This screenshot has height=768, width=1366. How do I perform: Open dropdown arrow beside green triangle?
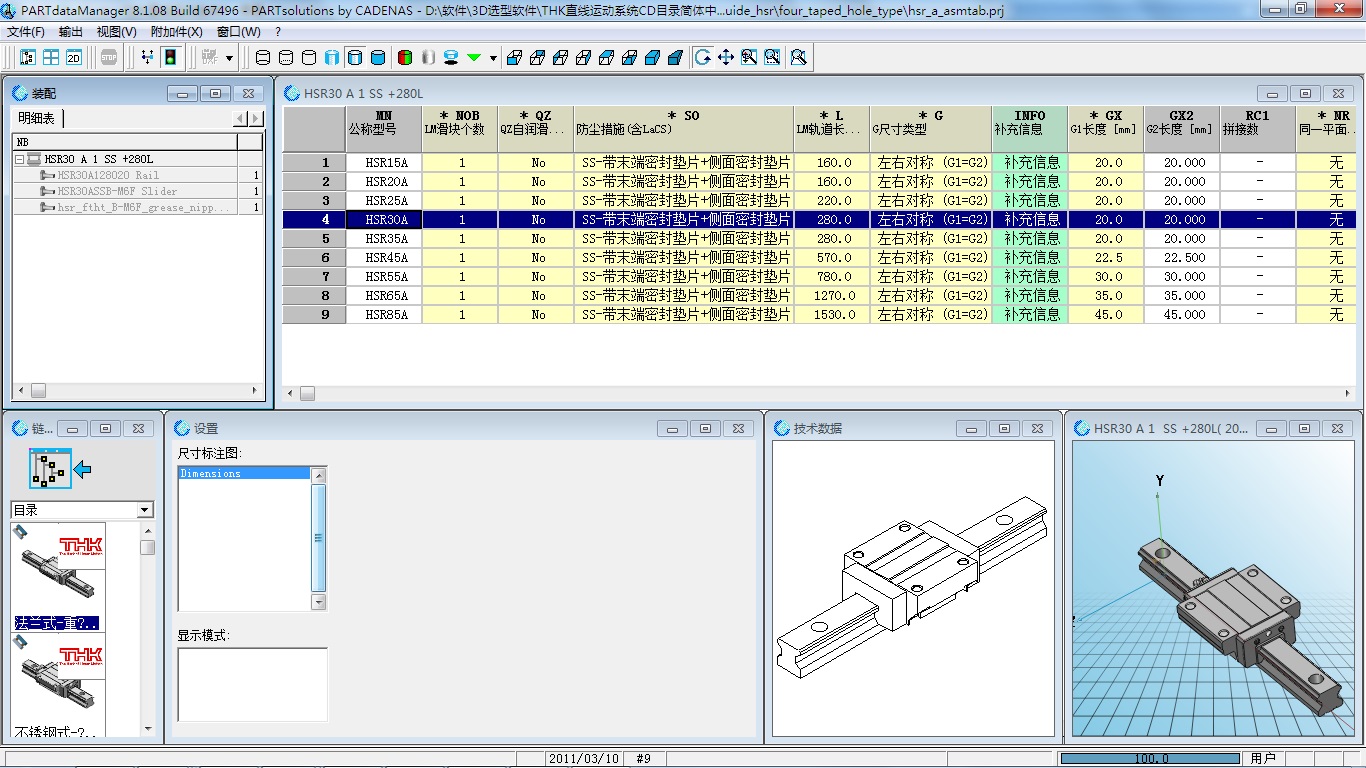(493, 58)
